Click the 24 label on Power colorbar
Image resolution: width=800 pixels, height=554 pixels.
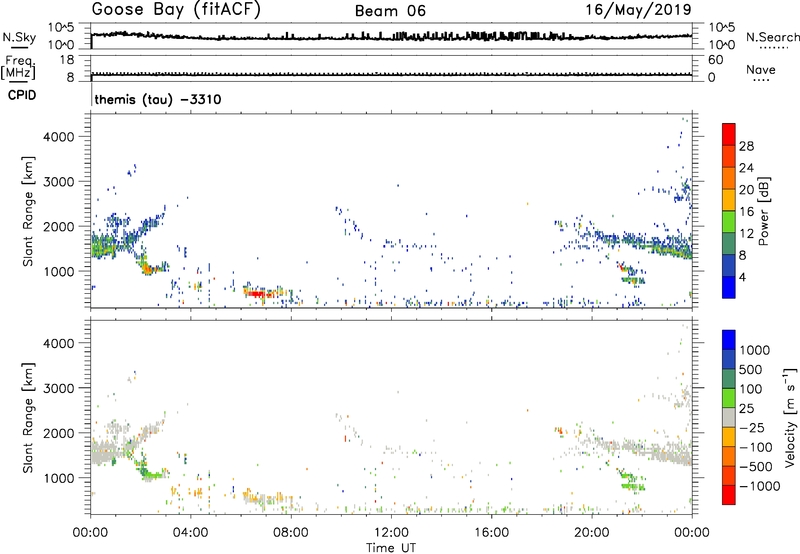coord(746,168)
